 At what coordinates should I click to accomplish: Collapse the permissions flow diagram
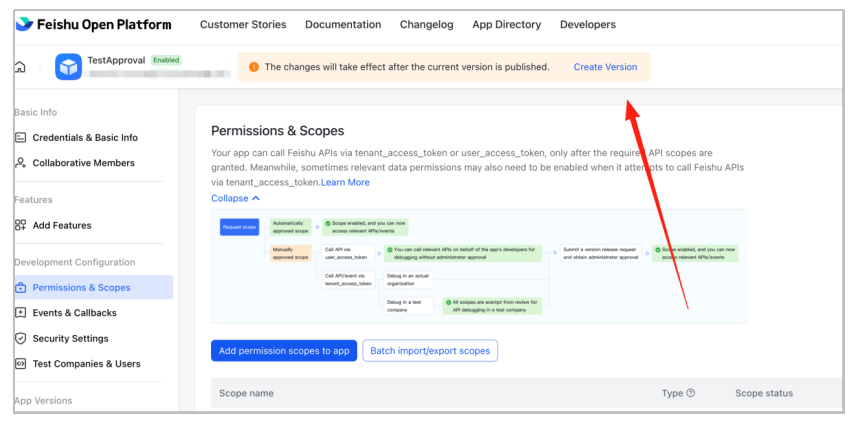tap(235, 198)
